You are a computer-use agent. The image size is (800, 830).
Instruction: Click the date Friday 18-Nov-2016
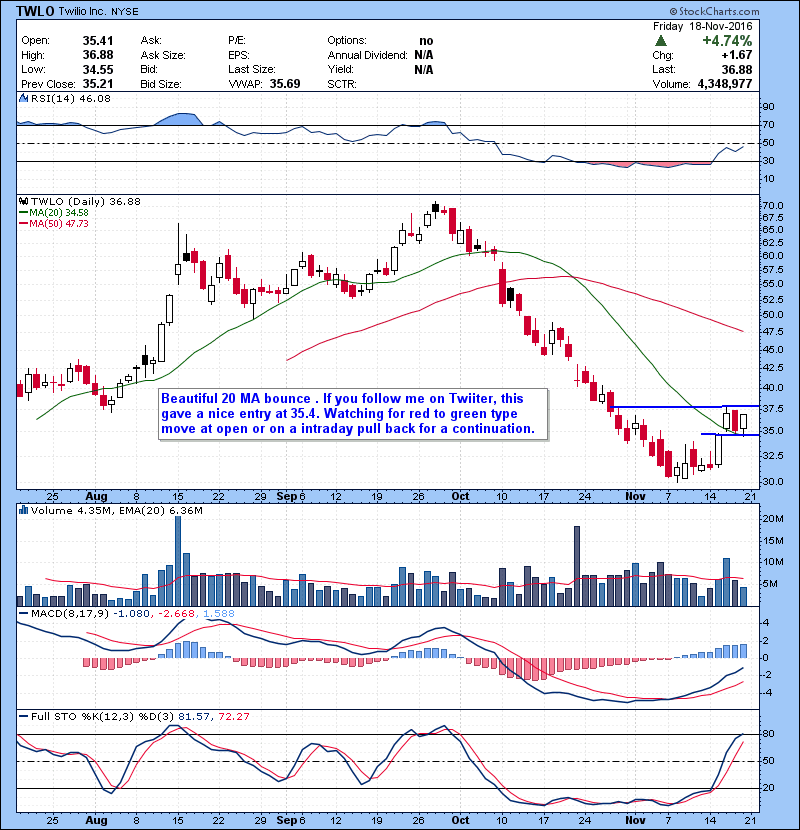coord(702,26)
